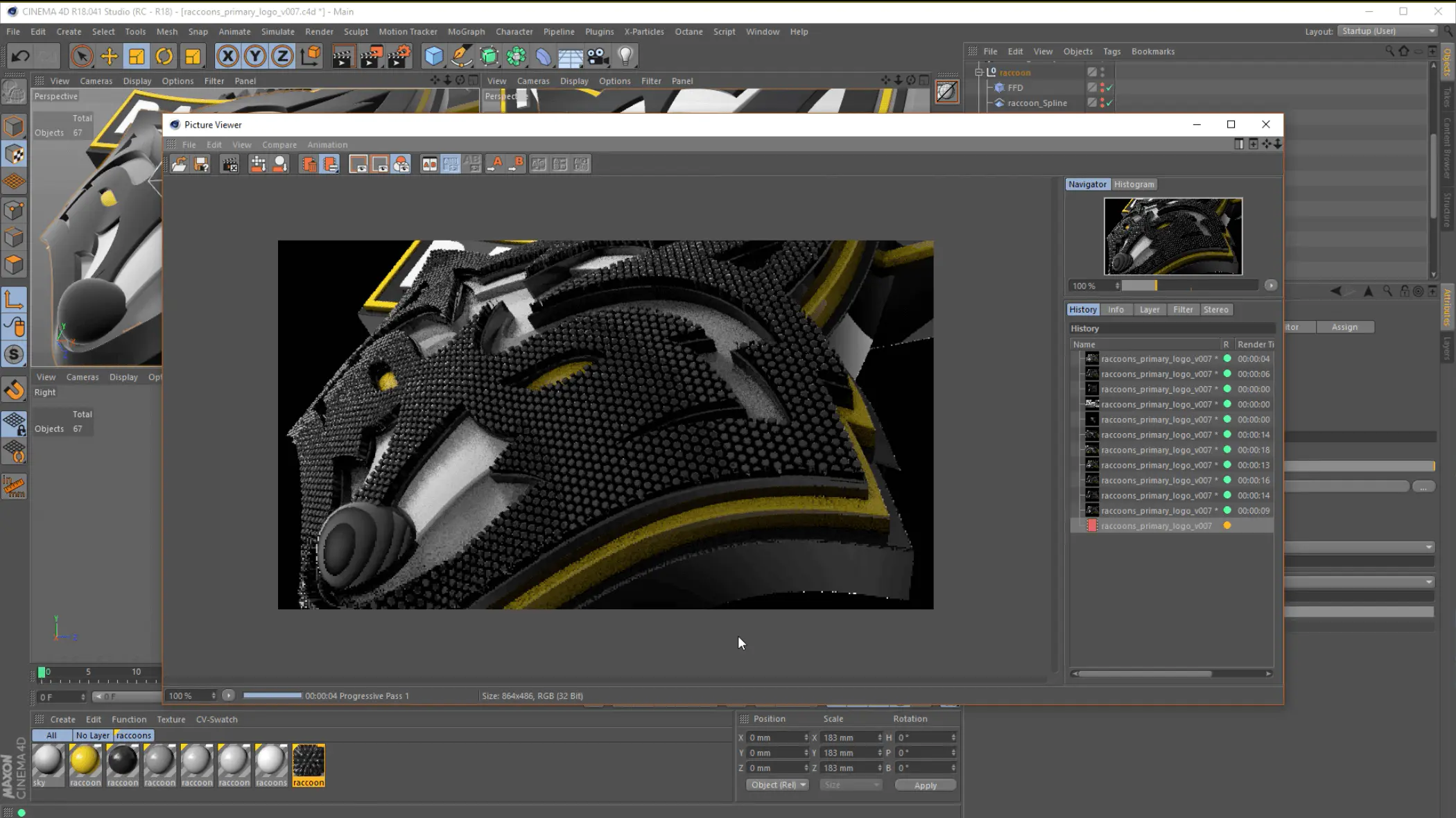Toggle FFD enable checkmark
Viewport: 1456px width, 818px height.
click(x=1110, y=88)
